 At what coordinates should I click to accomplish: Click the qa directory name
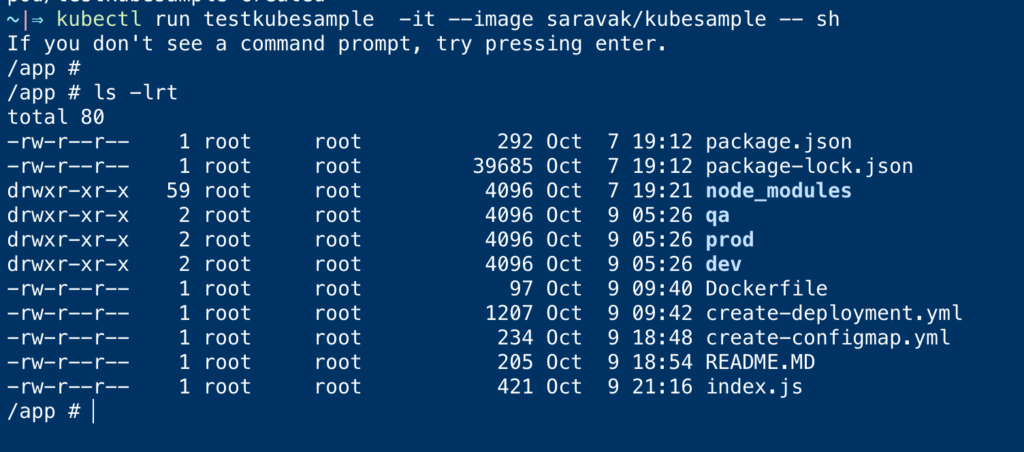[x=718, y=216]
